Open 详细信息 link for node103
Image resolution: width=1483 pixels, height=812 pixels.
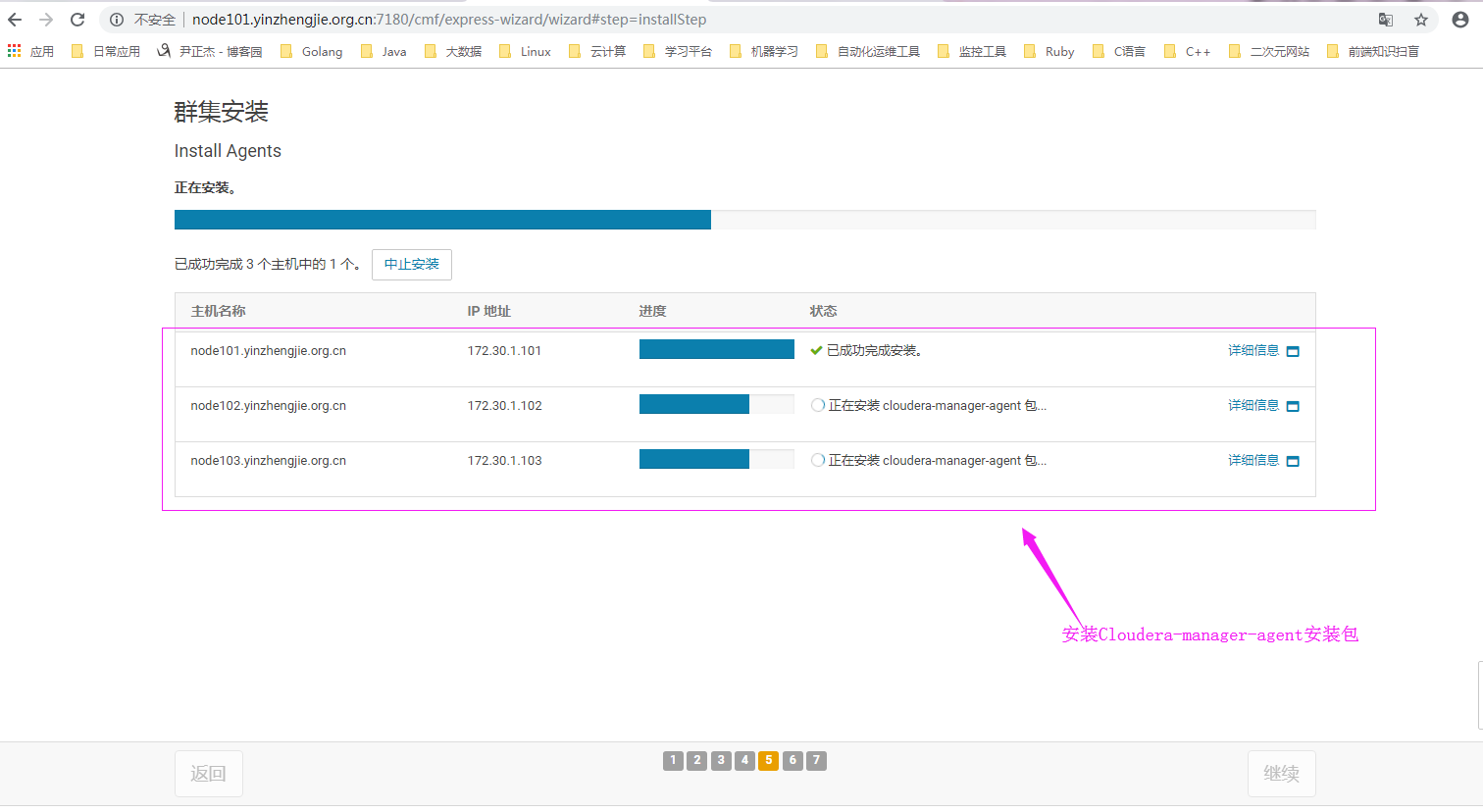tap(1253, 460)
